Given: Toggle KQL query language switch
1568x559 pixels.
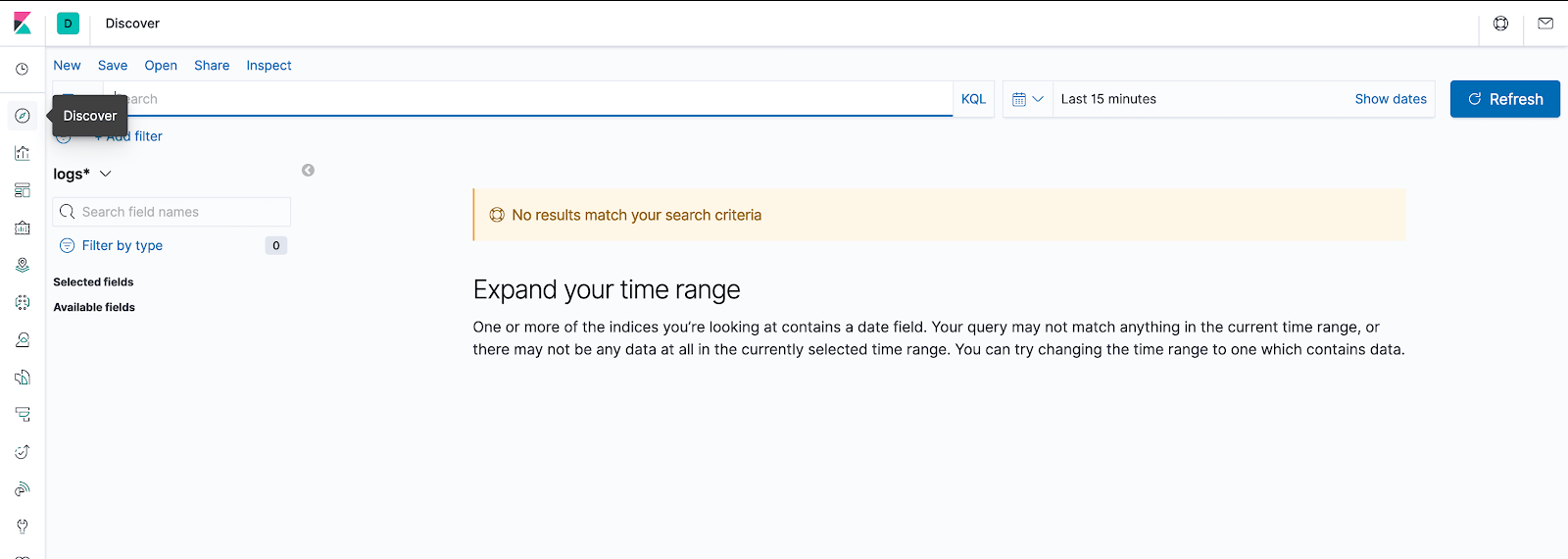Looking at the screenshot, I should [x=973, y=99].
